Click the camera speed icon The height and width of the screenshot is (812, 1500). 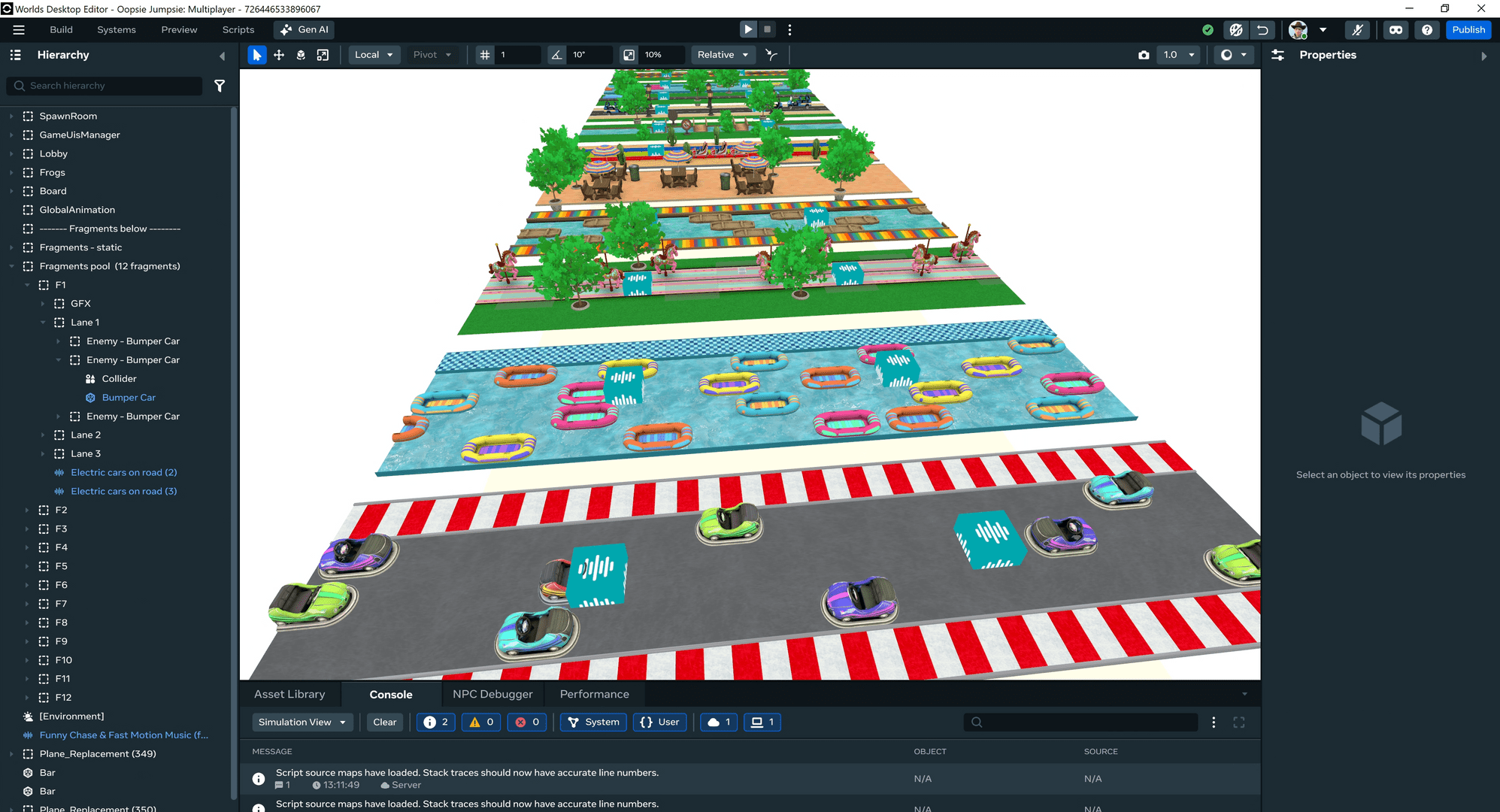click(1144, 55)
